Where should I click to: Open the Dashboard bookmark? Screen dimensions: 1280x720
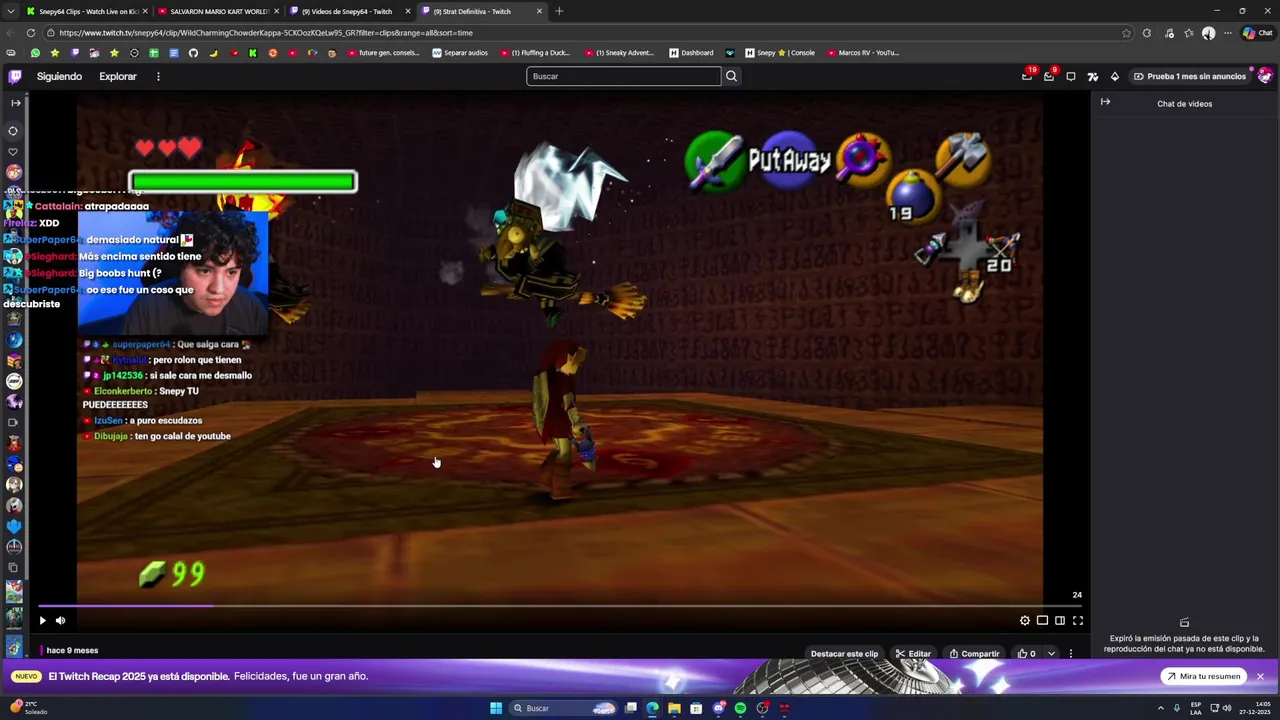(x=691, y=53)
